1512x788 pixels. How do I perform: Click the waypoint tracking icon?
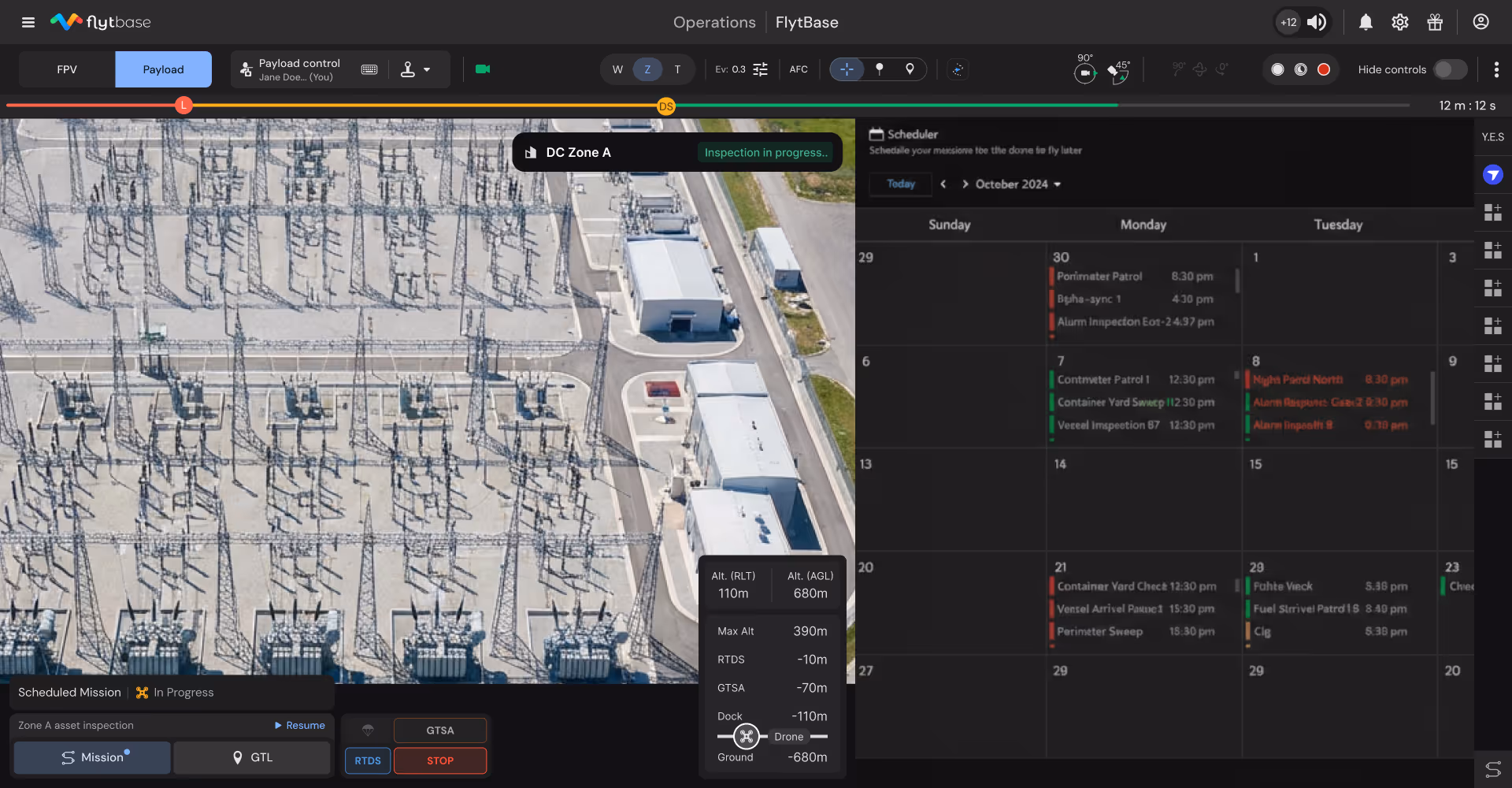tap(958, 69)
